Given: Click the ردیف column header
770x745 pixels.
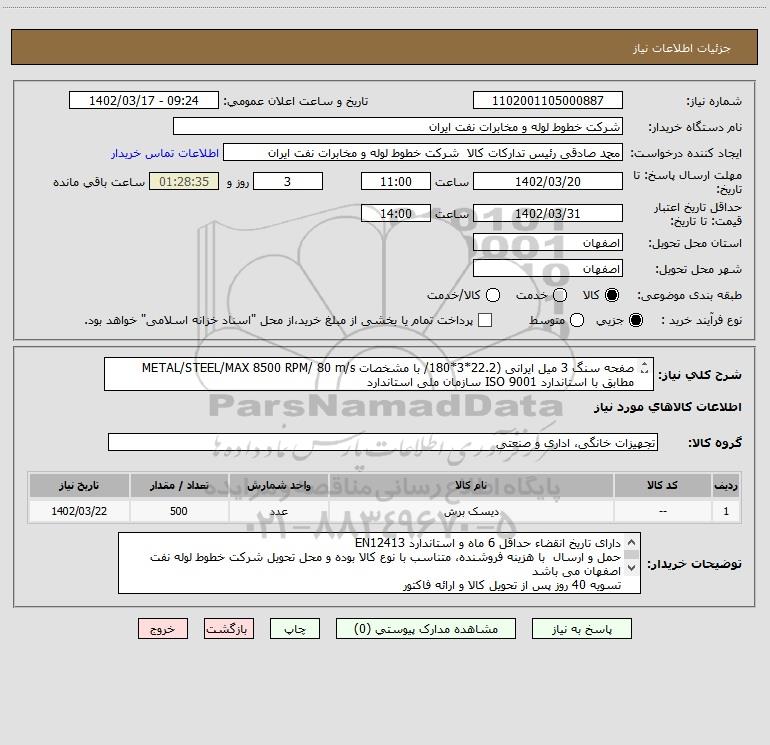Looking at the screenshot, I should [726, 485].
